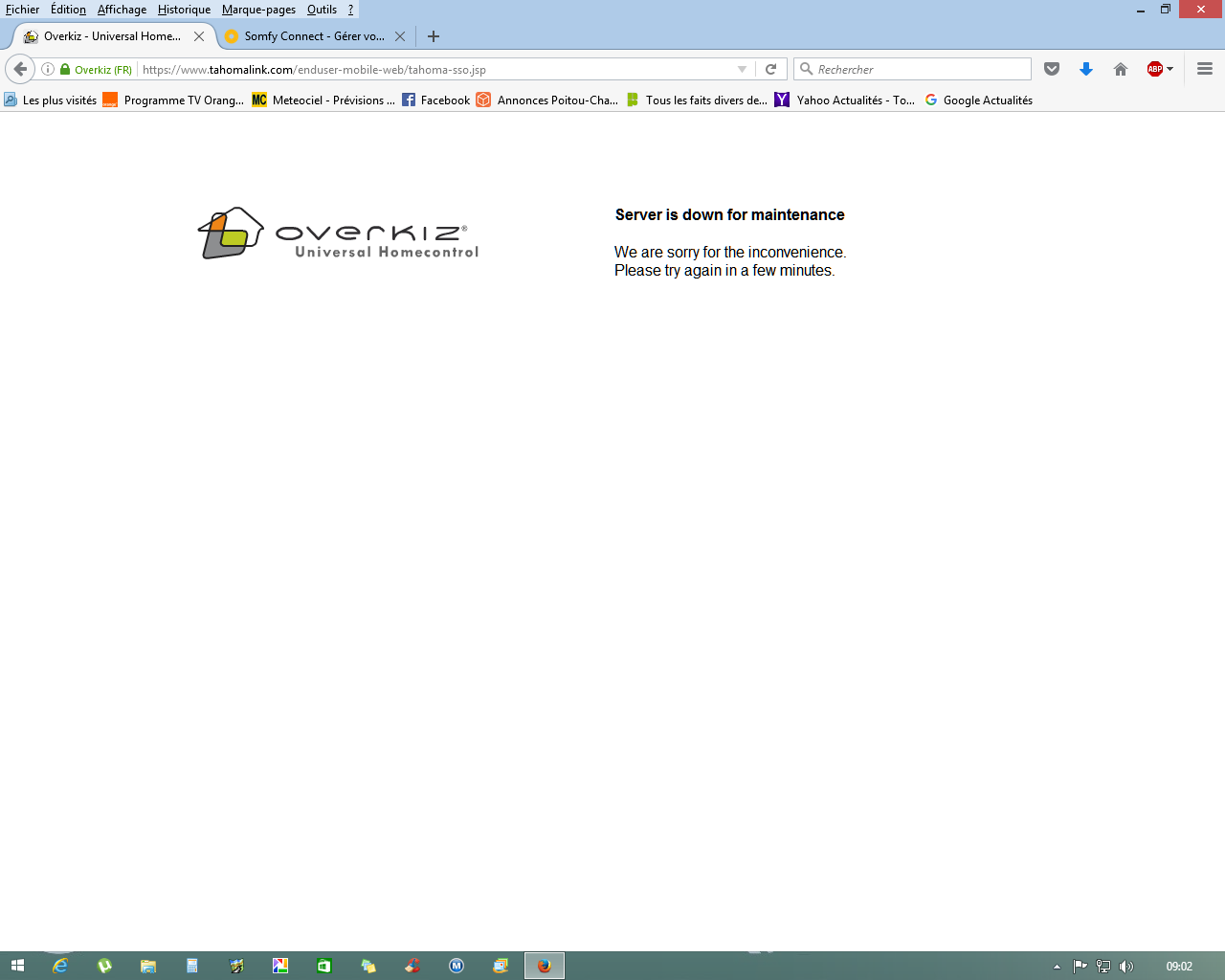Open the Windows Store taskbar icon
The image size is (1225, 980).
point(324,966)
